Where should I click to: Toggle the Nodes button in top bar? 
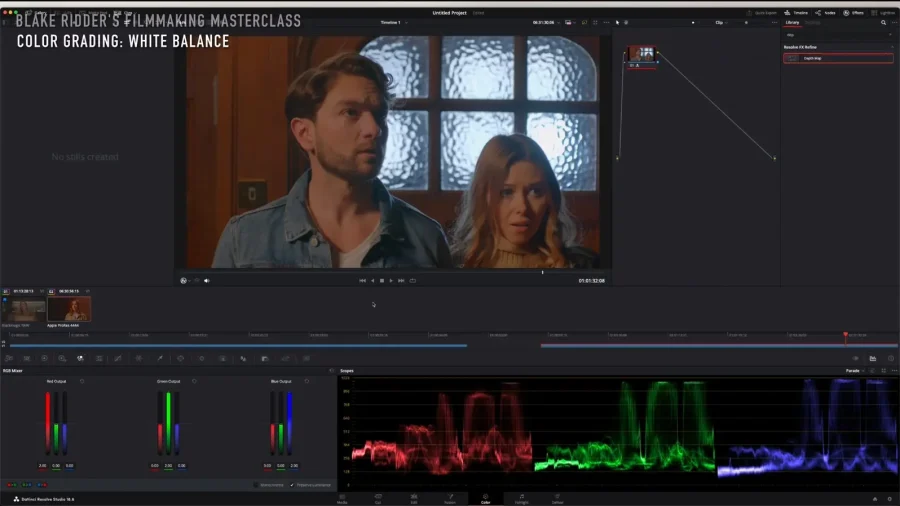(825, 13)
